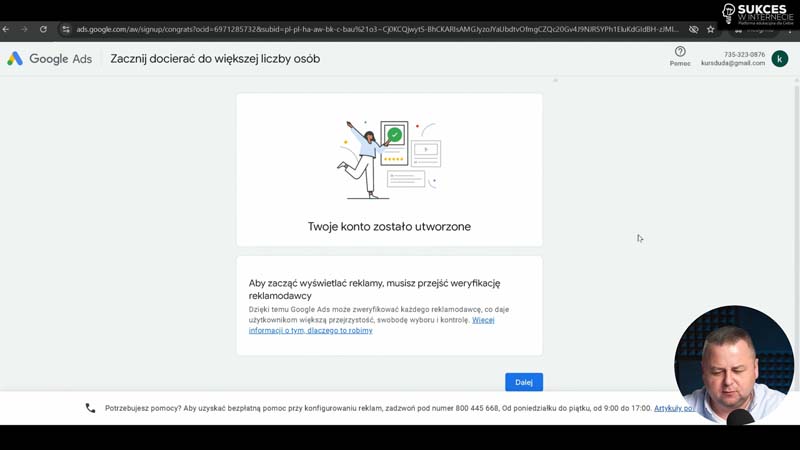Reload the page with refresh icon
The width and height of the screenshot is (800, 450).
pos(43,29)
